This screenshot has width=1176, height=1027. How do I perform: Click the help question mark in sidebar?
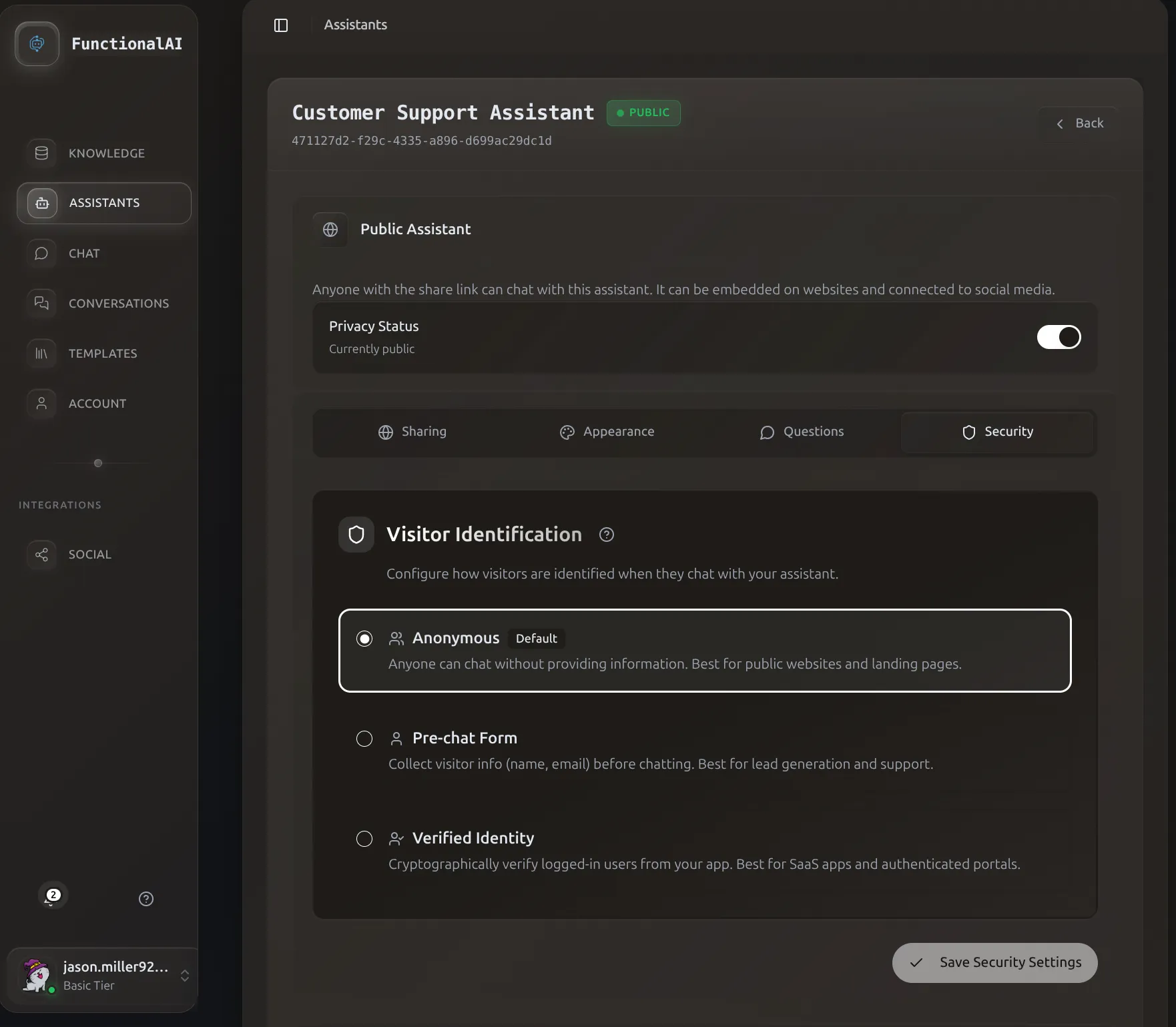coord(146,899)
